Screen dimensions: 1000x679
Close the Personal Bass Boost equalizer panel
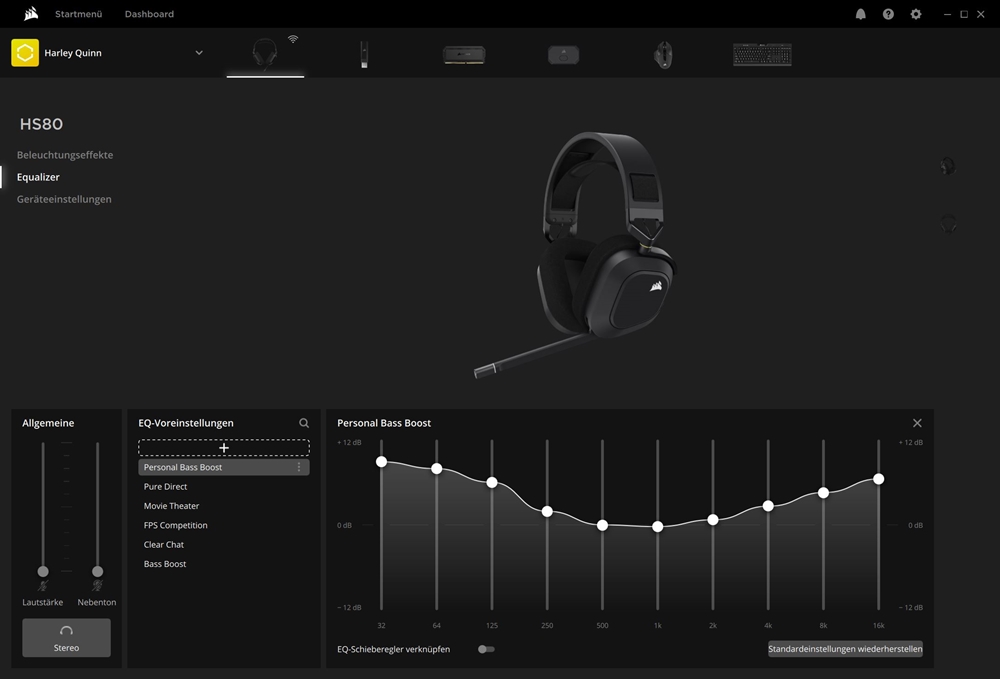[x=917, y=423]
